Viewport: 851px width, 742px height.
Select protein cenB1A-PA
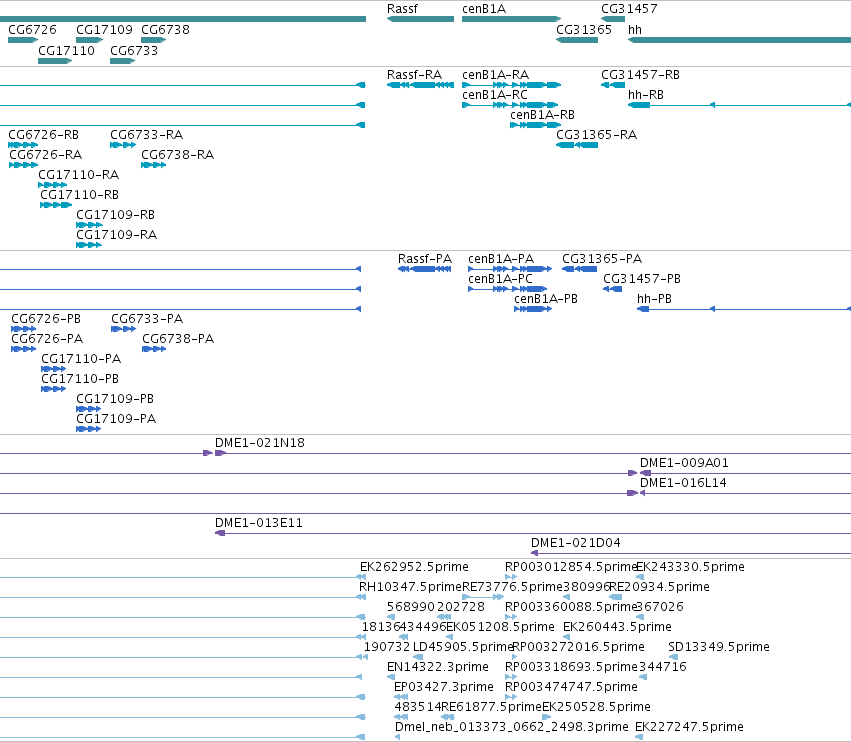510,269
